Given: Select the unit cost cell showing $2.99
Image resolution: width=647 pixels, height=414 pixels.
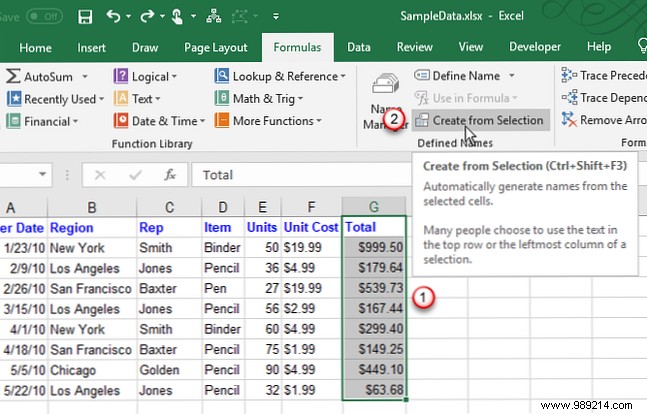Looking at the screenshot, I should coord(312,308).
